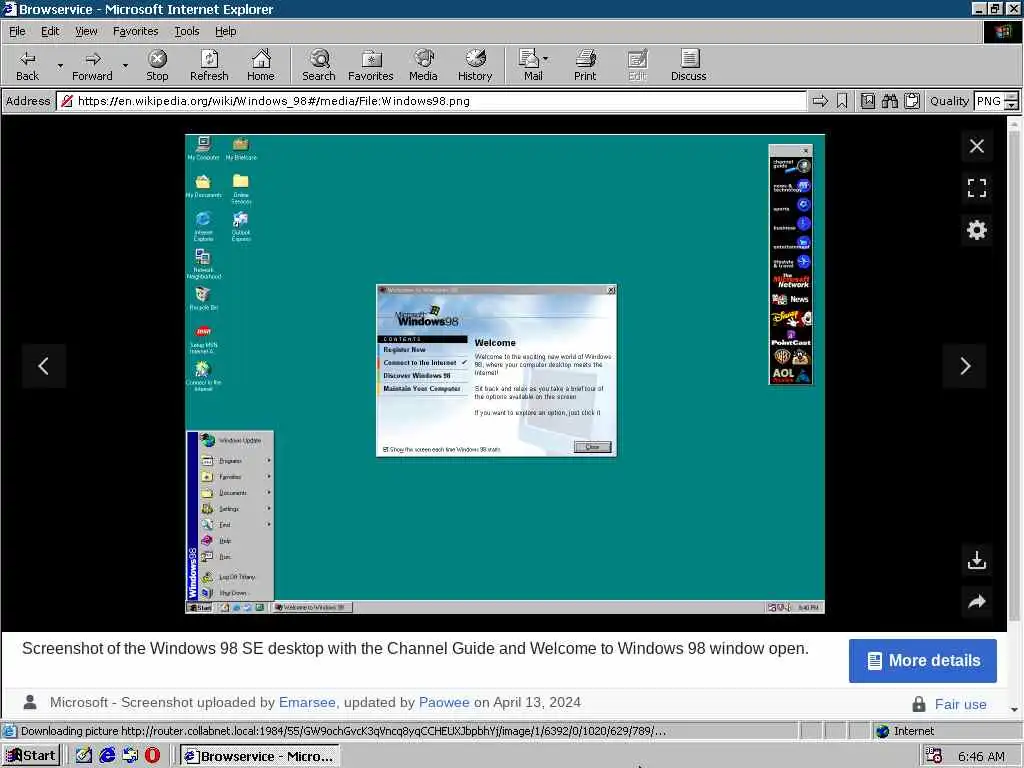This screenshot has height=768, width=1024.
Task: Stop the page loading
Action: (x=157, y=65)
